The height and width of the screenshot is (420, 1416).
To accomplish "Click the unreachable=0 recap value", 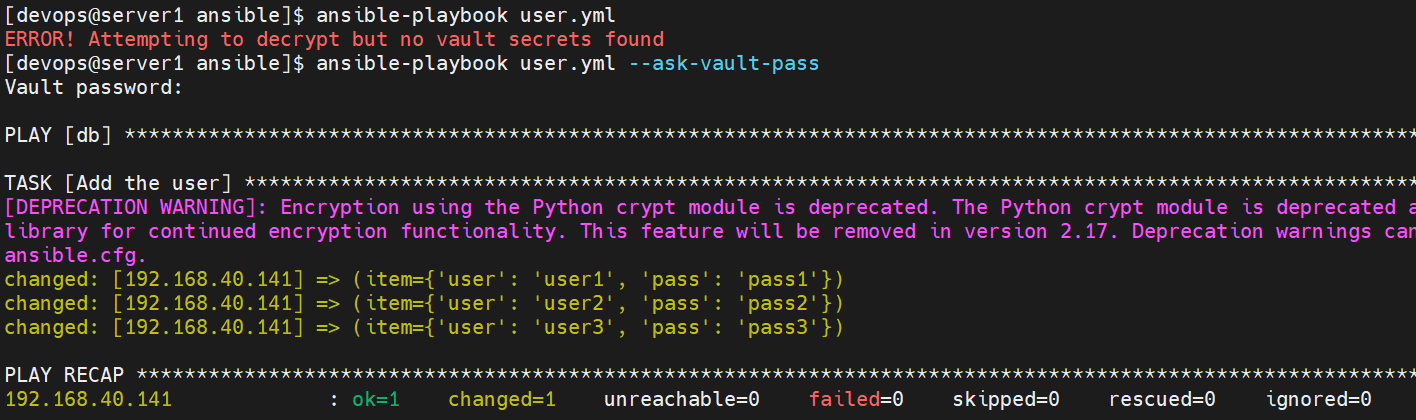I will pos(682,400).
